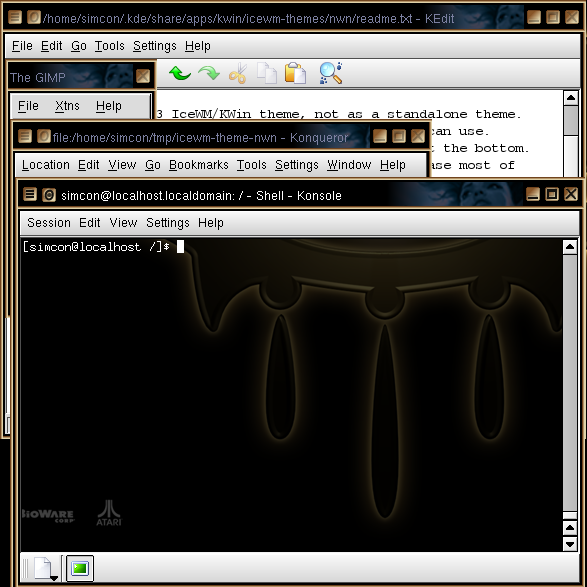Click Konsole vertical scrollbar track
This screenshot has width=587, height=587.
(x=570, y=383)
